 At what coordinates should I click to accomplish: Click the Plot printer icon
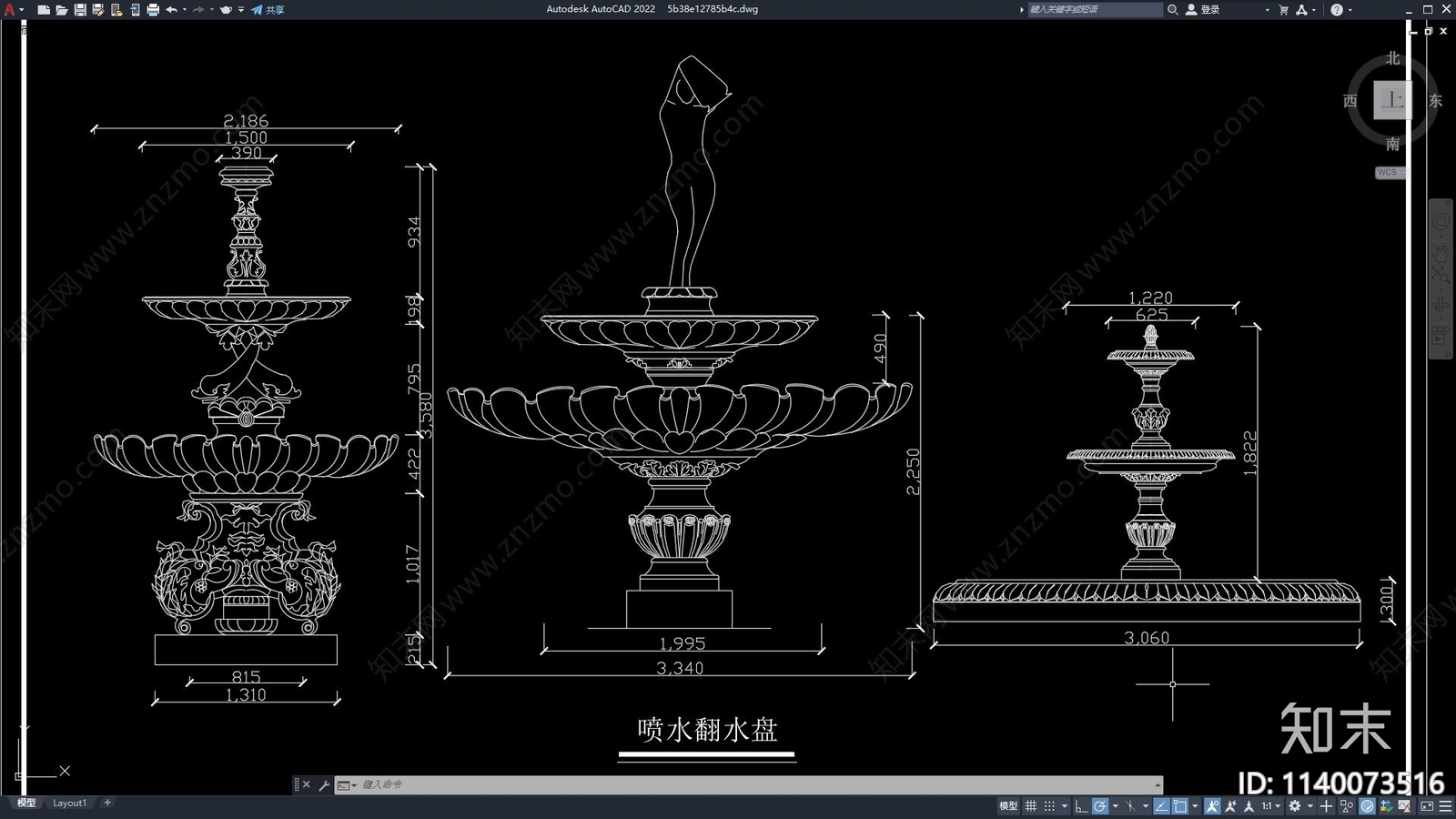pos(152,10)
